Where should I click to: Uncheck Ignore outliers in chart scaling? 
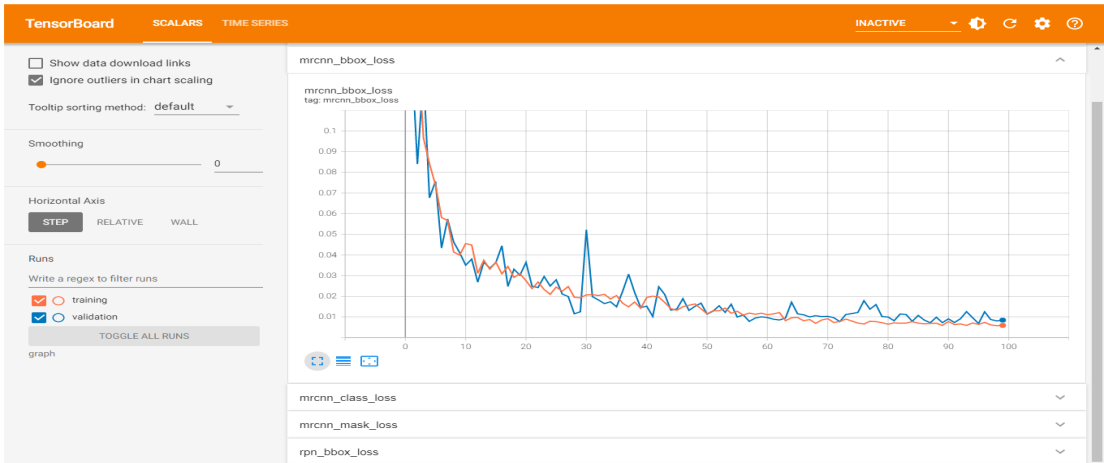[x=37, y=80]
